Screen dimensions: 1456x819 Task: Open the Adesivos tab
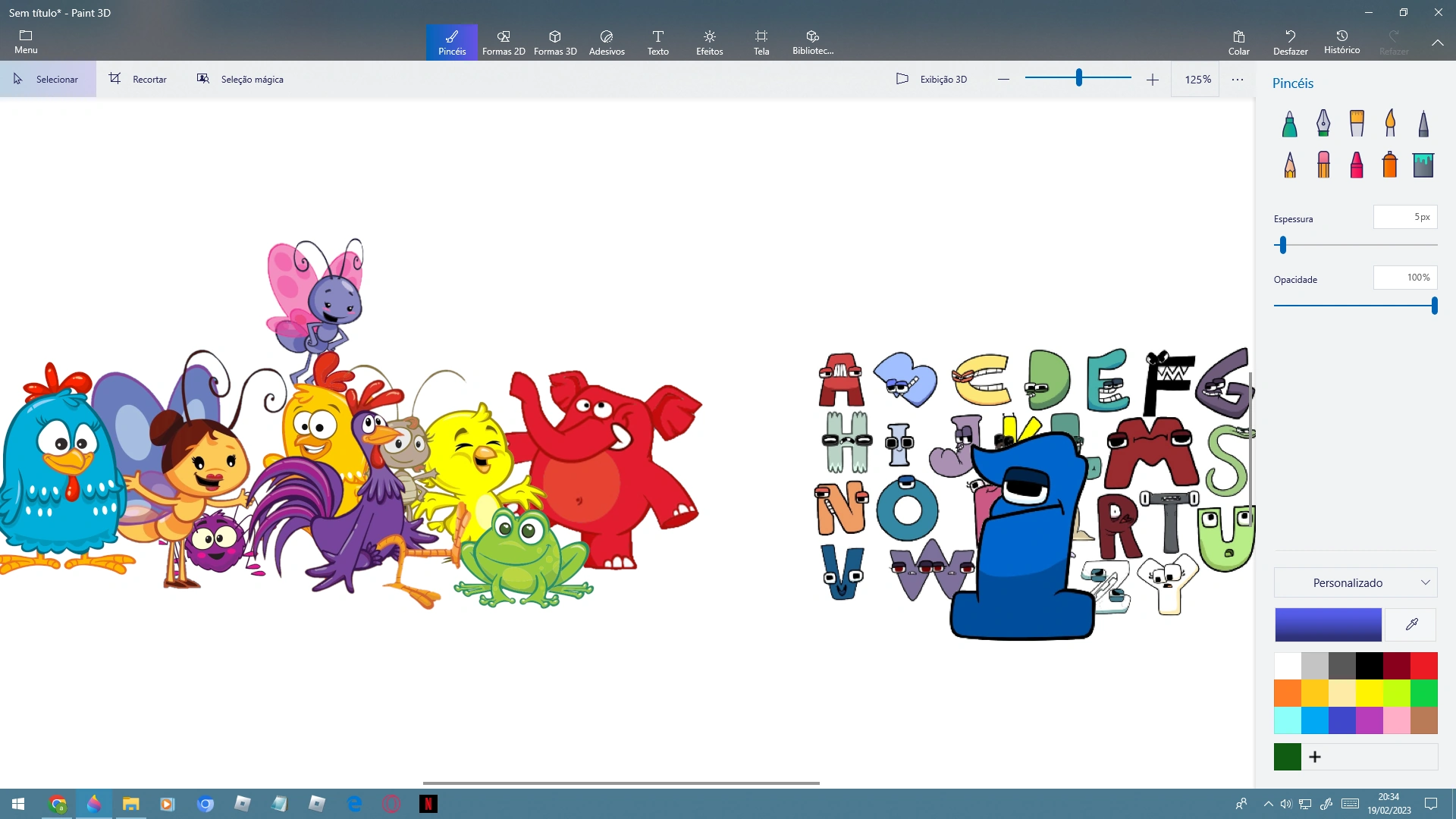[x=607, y=42]
